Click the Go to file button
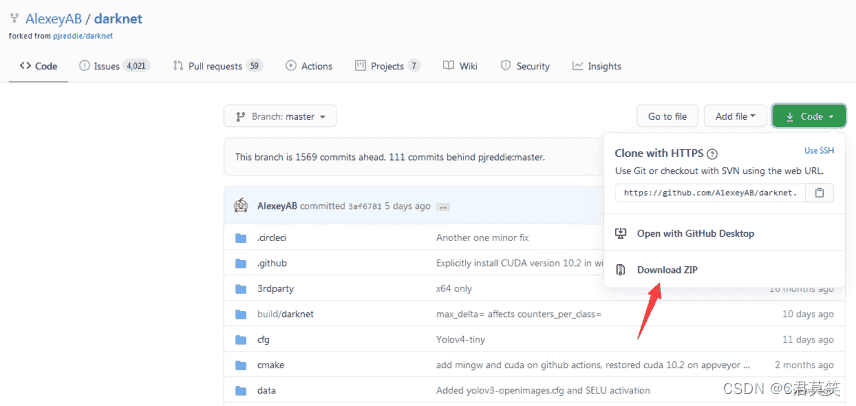 pos(667,116)
